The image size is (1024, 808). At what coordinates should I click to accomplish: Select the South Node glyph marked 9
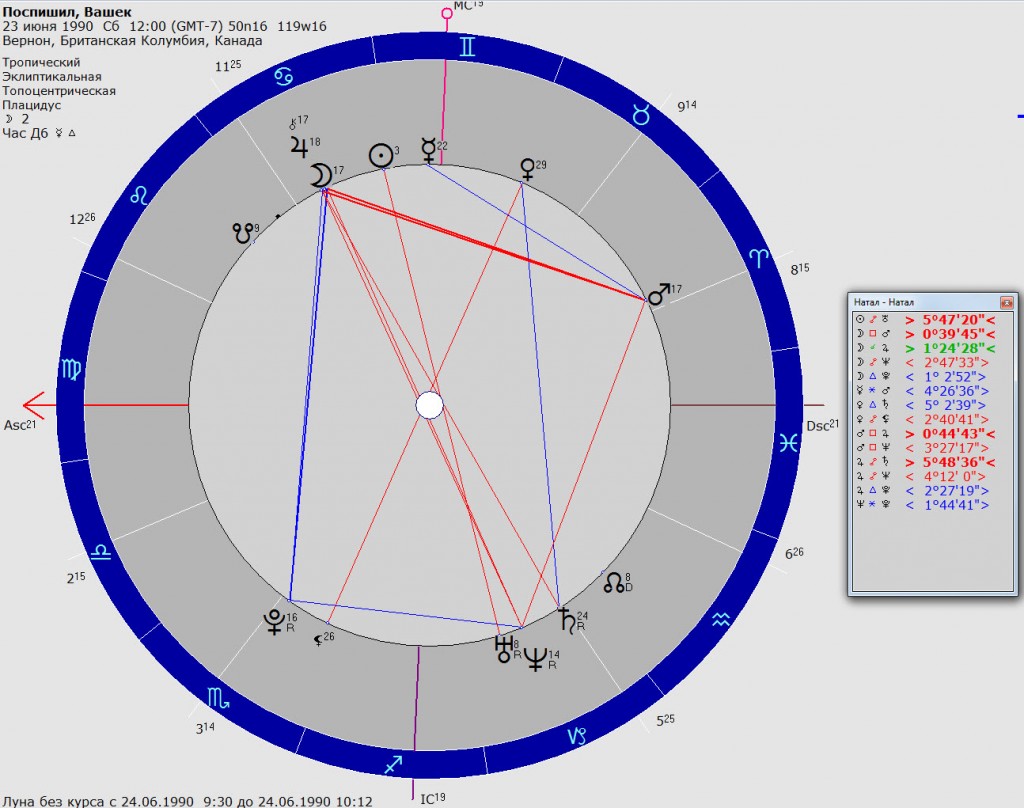click(x=243, y=233)
